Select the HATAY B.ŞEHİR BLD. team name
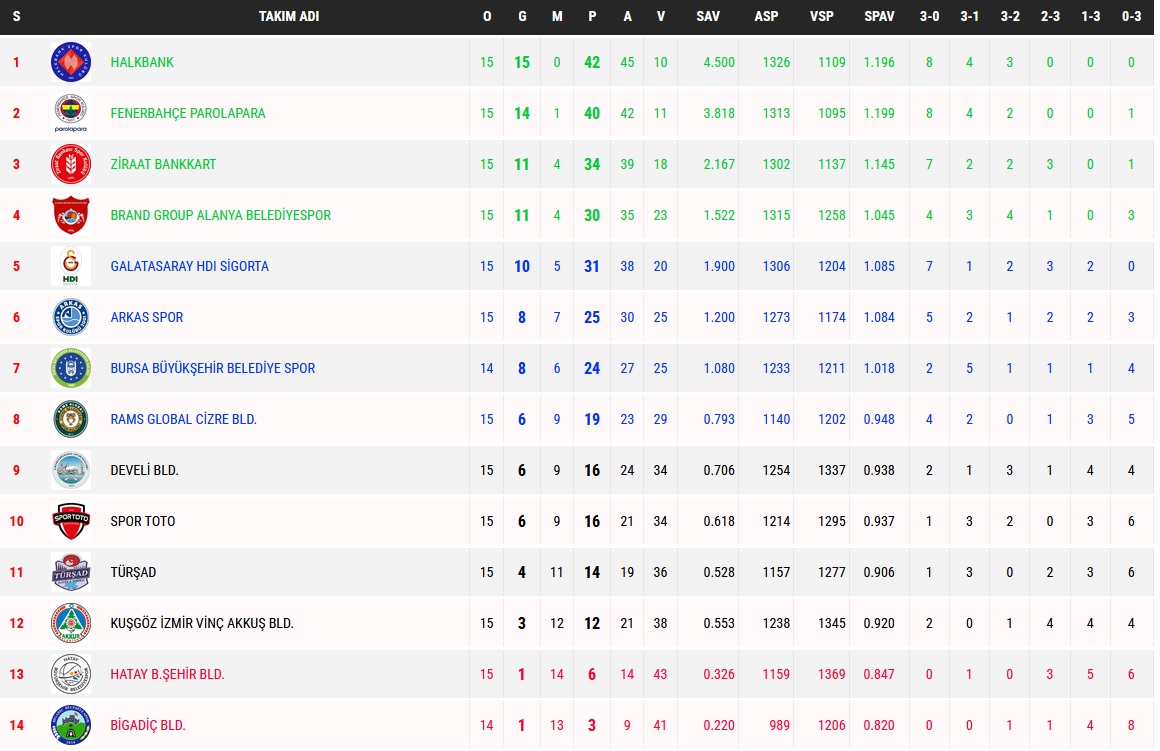Screen dimensions: 1160x751 (x=167, y=674)
